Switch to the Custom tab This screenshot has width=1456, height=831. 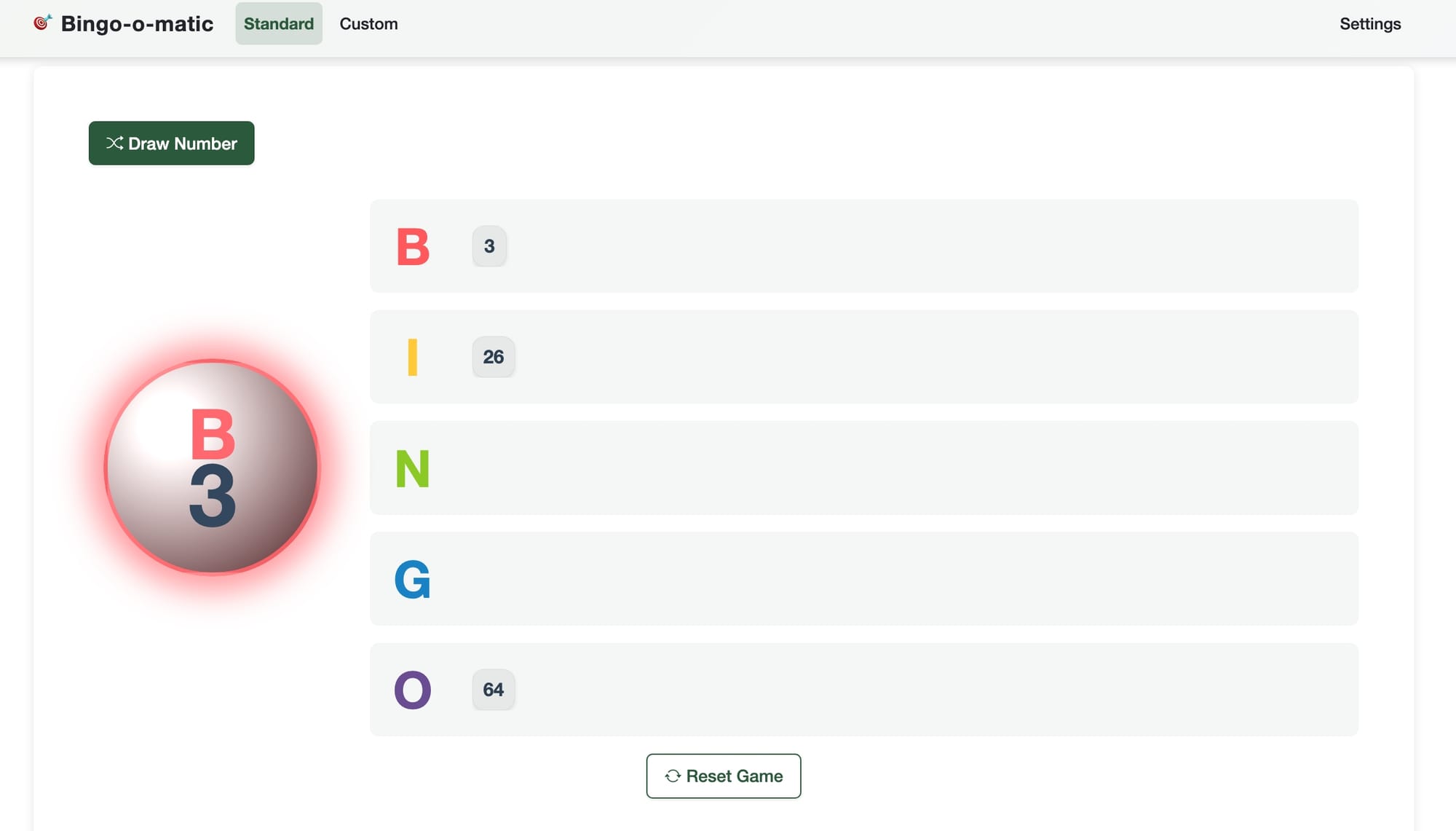(368, 23)
